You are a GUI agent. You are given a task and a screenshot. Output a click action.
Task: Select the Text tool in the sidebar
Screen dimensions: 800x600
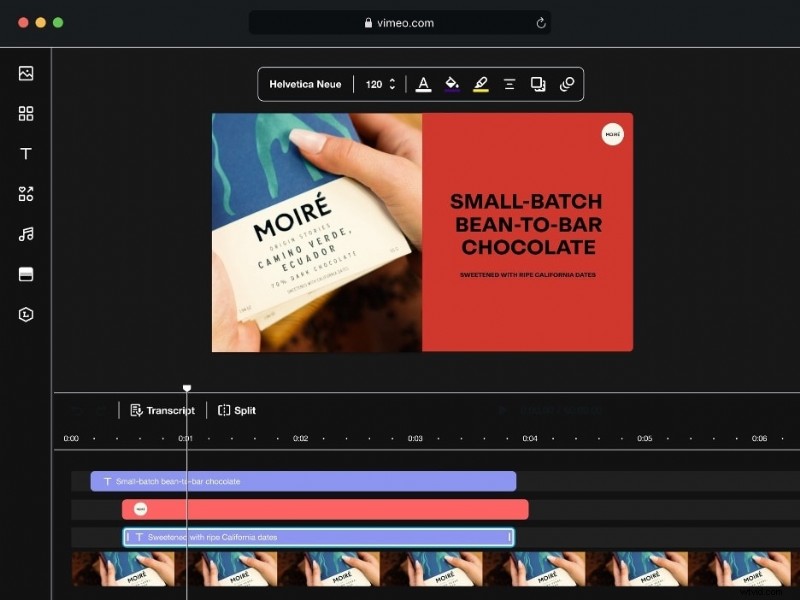[25, 153]
